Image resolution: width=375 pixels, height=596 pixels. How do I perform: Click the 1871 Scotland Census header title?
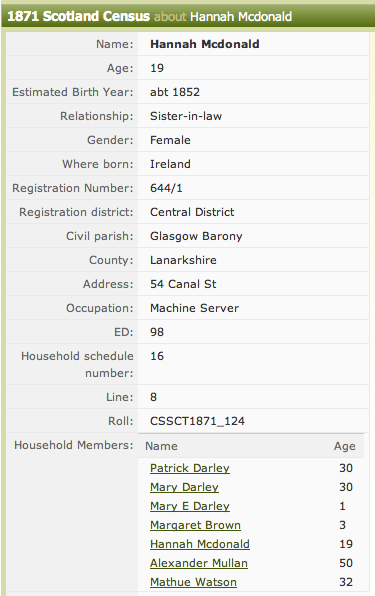79,16
